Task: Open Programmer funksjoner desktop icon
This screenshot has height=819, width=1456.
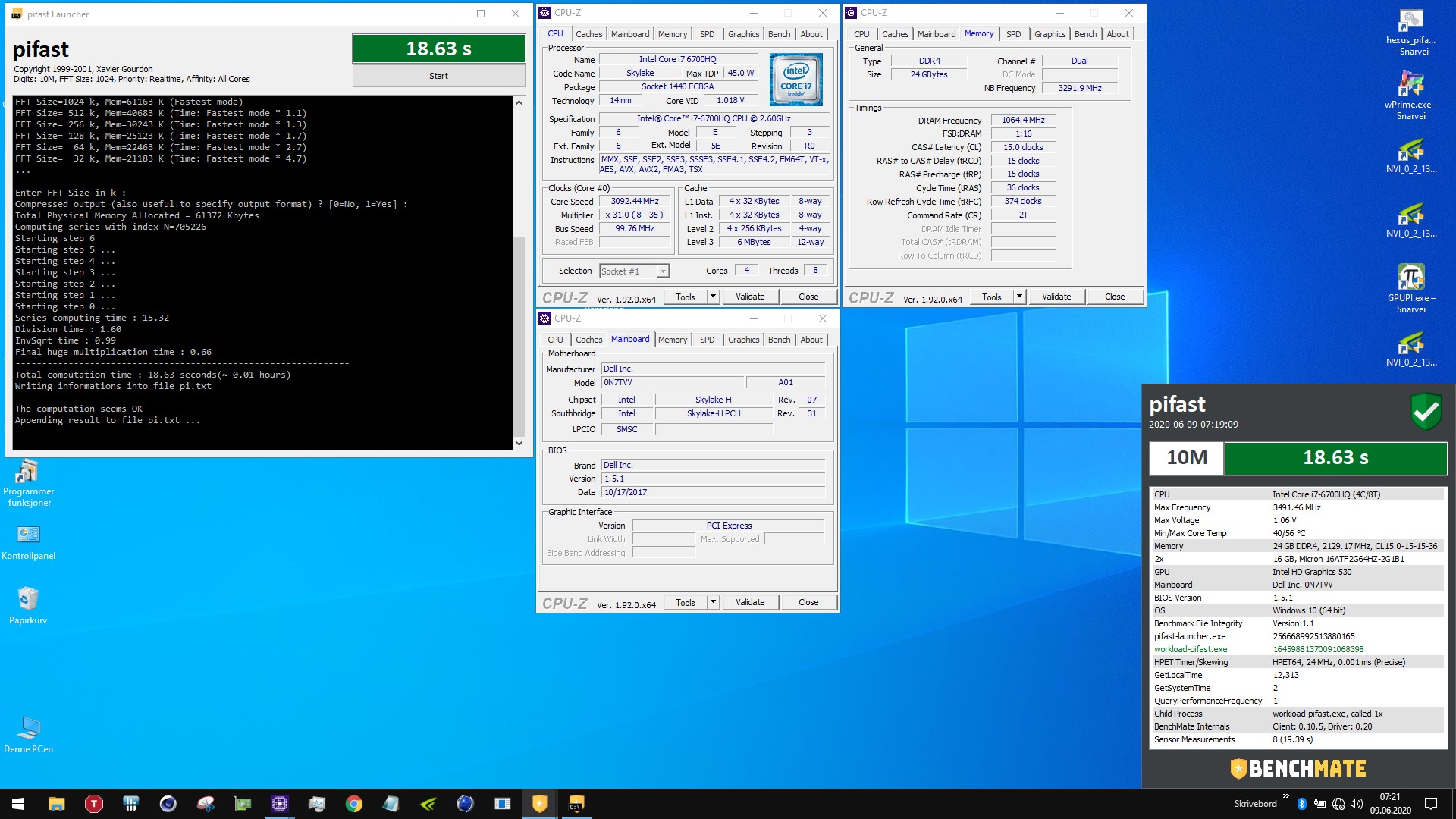Action: point(28,483)
